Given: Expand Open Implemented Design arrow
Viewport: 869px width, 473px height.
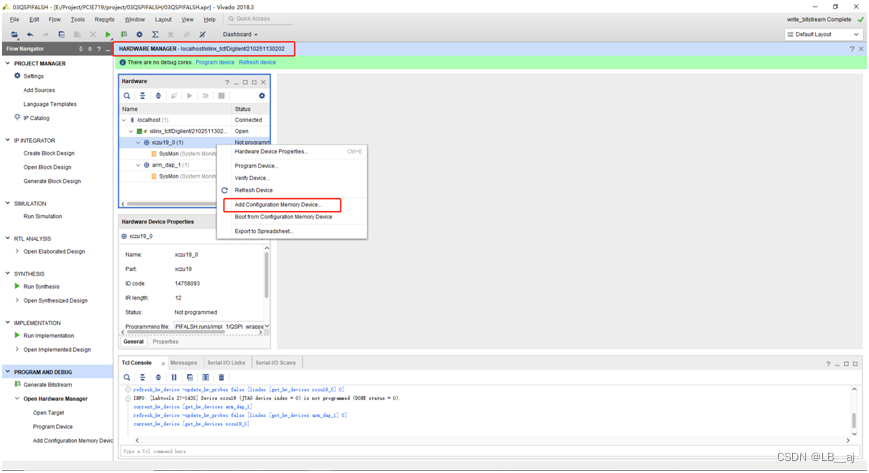Looking at the screenshot, I should click(x=17, y=349).
